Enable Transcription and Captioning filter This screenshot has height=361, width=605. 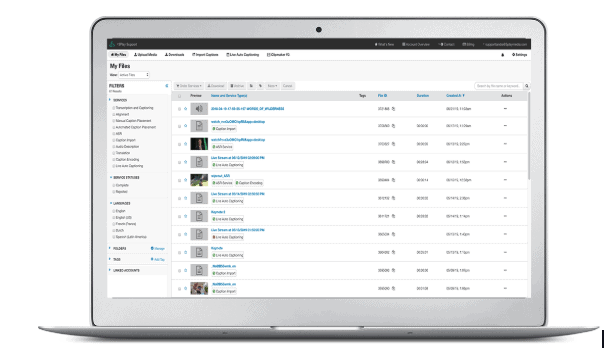pos(113,108)
